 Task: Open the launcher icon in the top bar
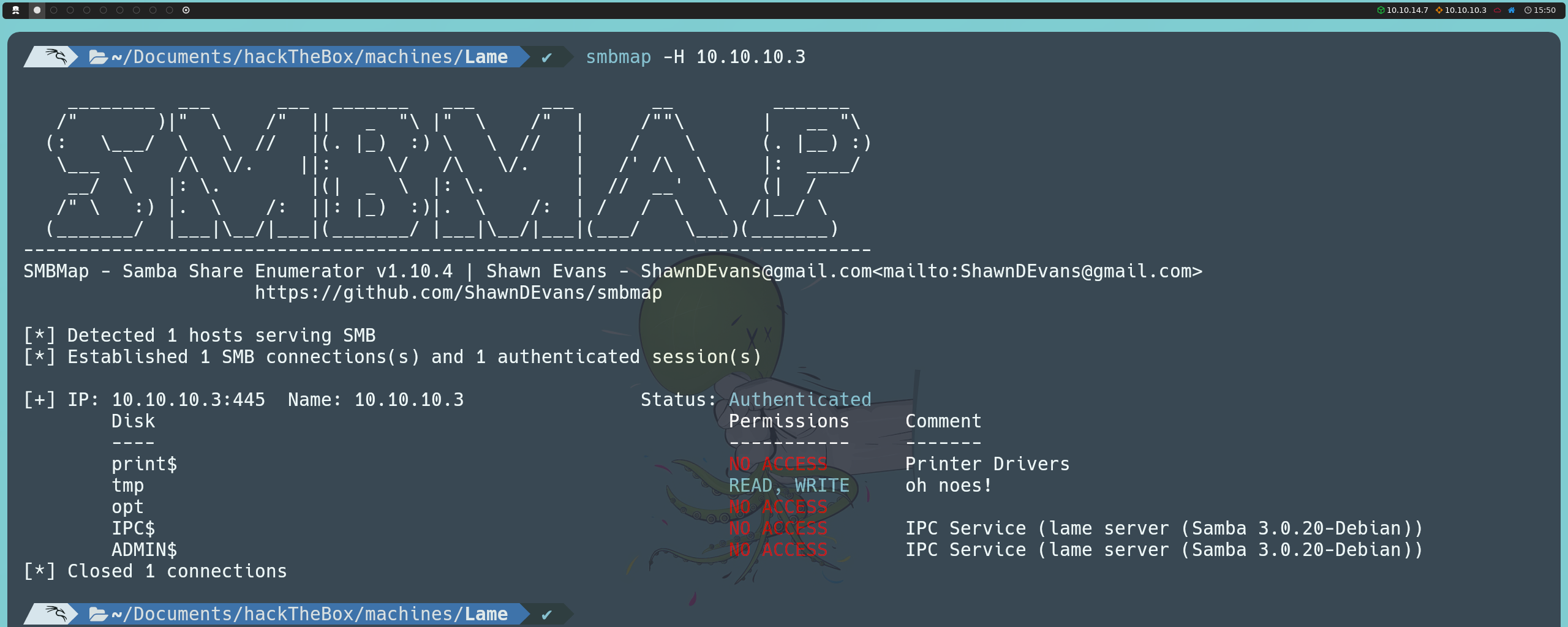coord(16,10)
